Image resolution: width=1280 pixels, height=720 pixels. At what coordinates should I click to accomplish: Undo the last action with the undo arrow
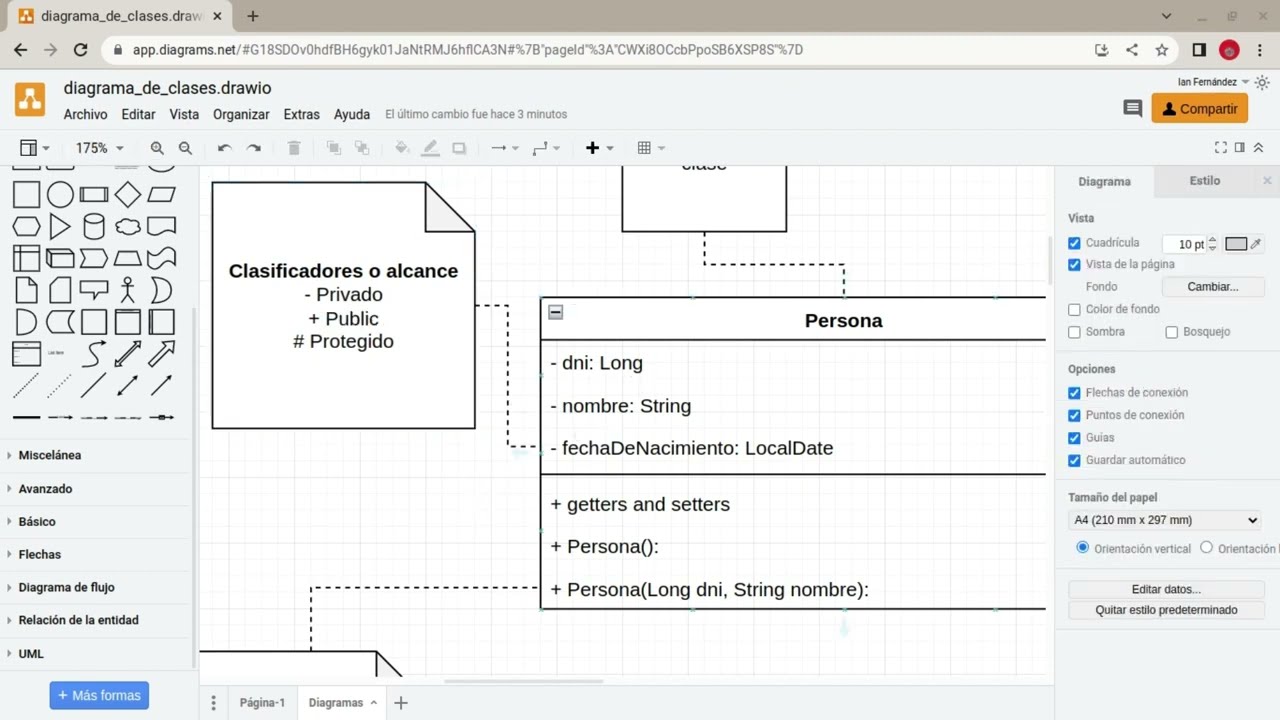pos(225,148)
